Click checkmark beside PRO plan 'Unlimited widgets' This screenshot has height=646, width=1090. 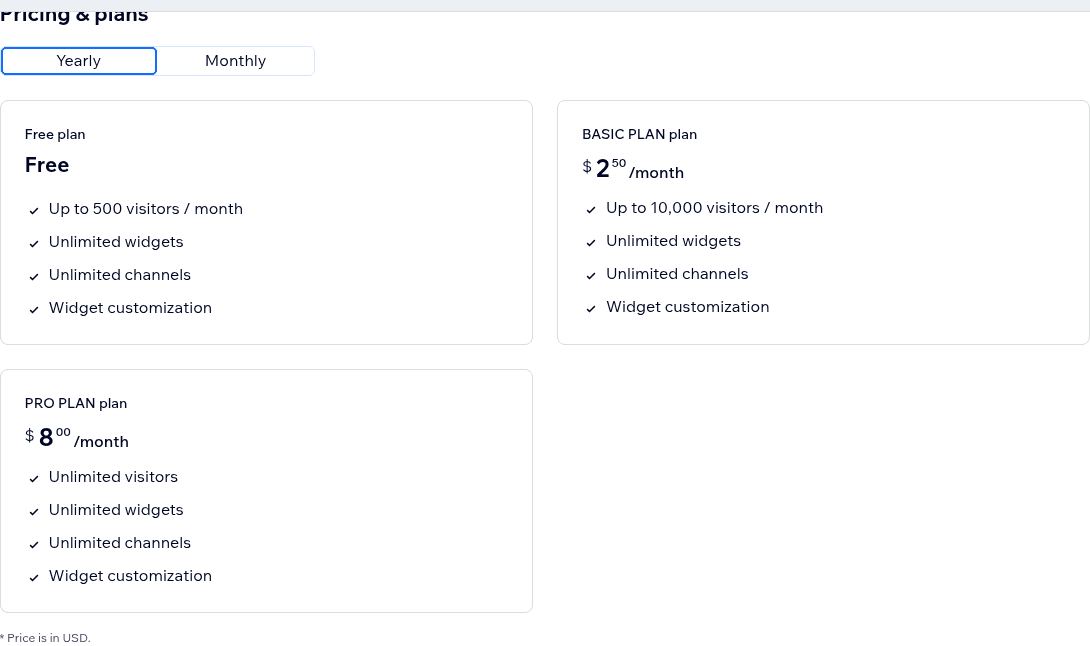[x=34, y=512]
